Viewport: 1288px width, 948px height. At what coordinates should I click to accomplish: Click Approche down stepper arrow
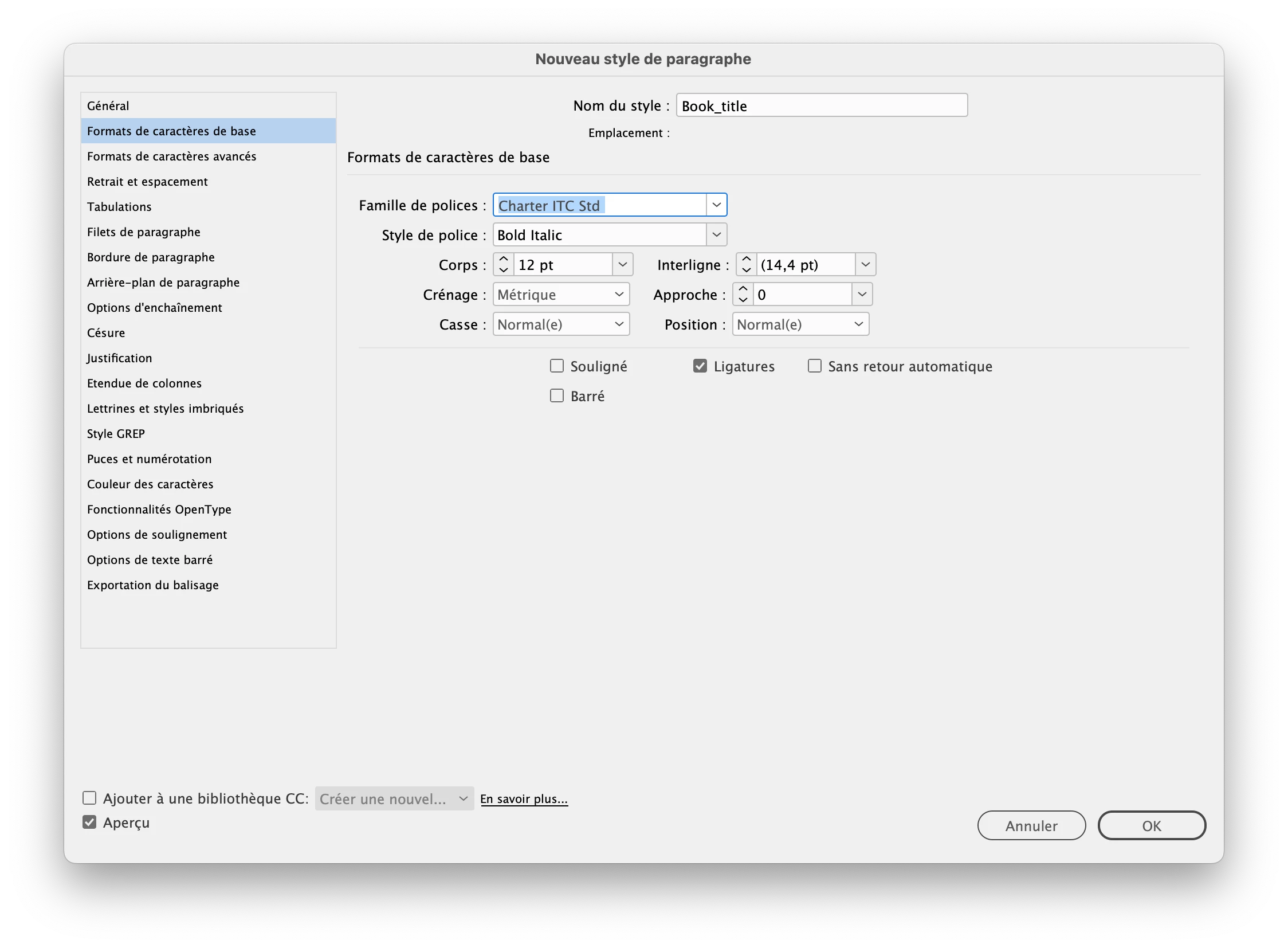coord(743,300)
